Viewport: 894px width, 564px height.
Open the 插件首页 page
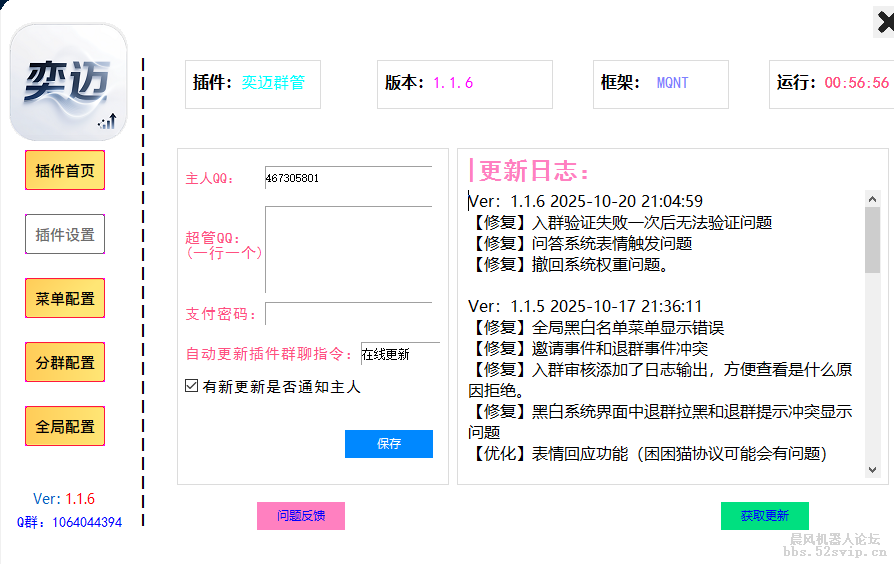(x=65, y=170)
